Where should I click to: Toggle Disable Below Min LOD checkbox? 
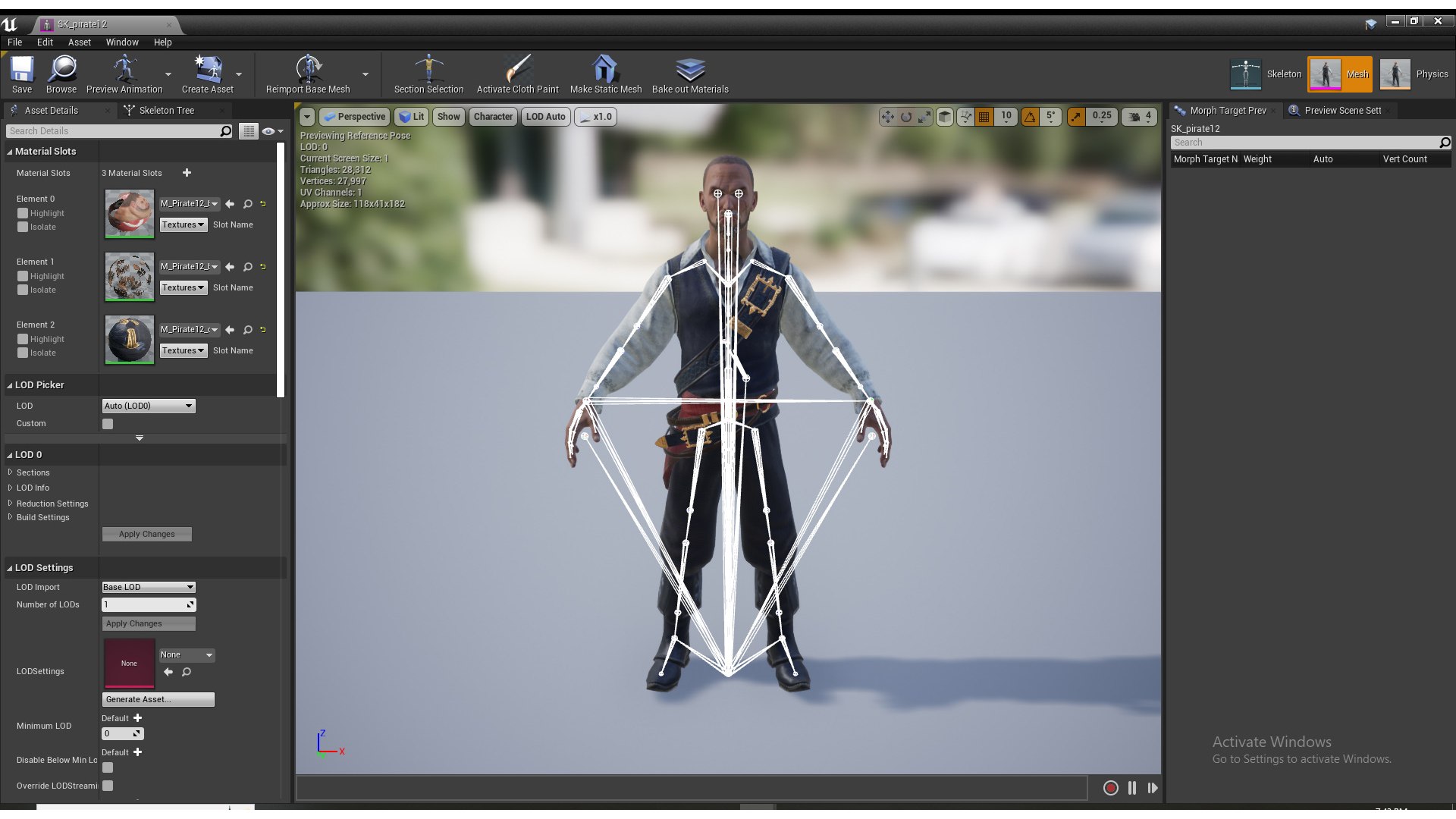tap(108, 767)
